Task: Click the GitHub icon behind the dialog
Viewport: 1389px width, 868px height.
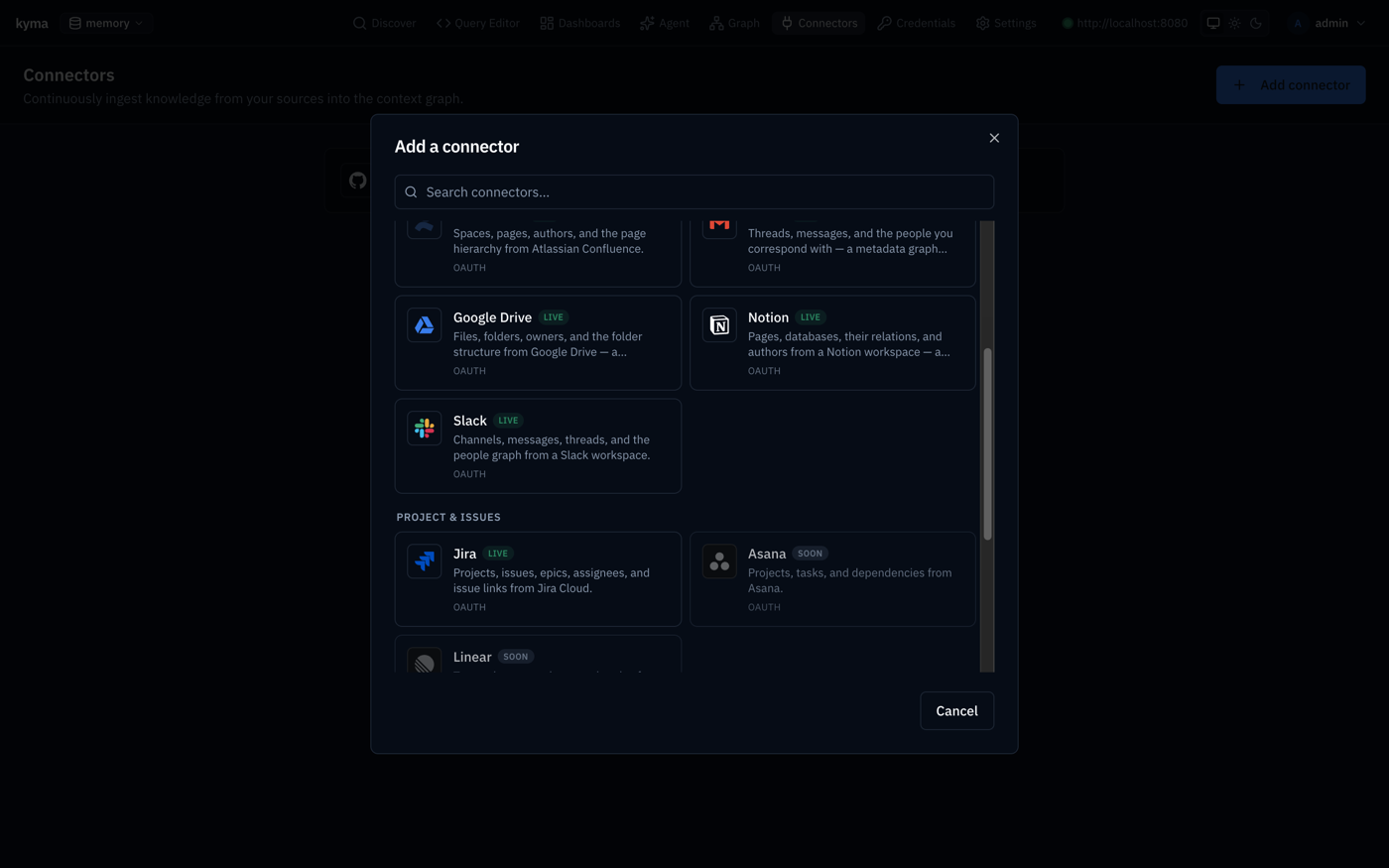Action: click(357, 181)
